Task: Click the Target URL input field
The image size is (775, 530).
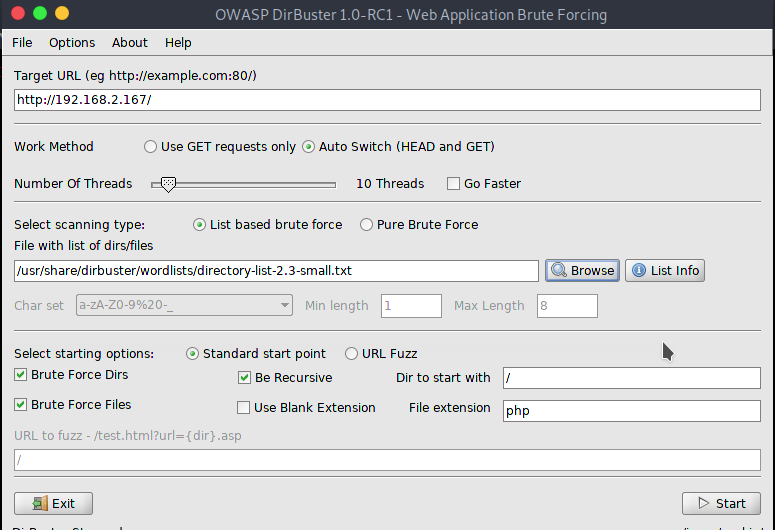Action: pyautogui.click(x=387, y=100)
